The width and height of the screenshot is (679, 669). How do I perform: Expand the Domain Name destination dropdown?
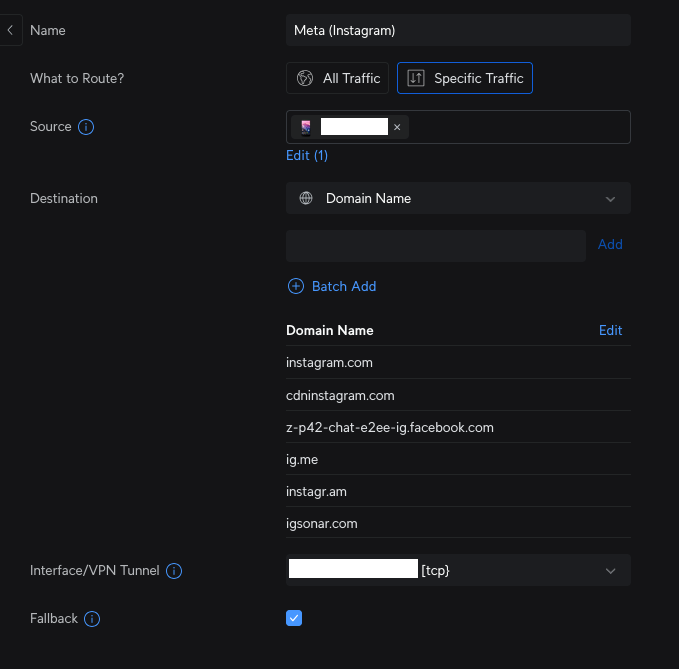coord(610,199)
